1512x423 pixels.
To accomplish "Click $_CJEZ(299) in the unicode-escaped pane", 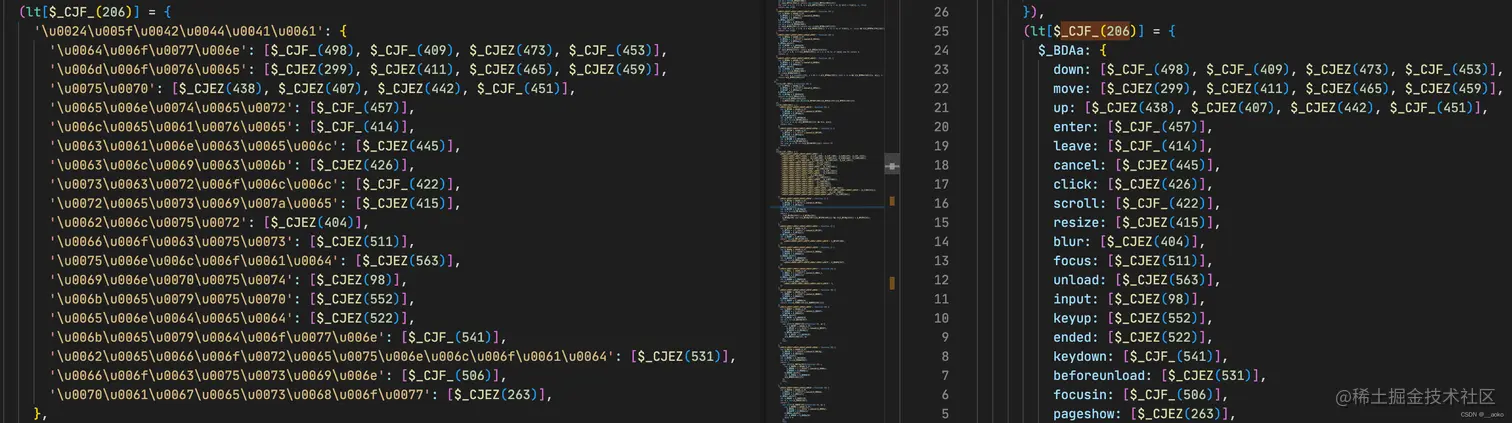I will point(312,69).
